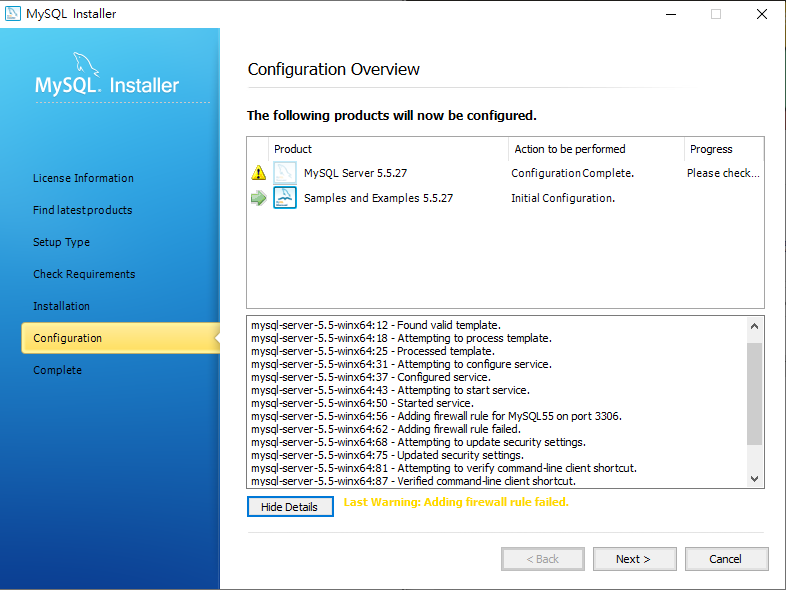Screen dimensions: 786x590
Task: Close the MySQL Installer window
Action: tap(761, 14)
